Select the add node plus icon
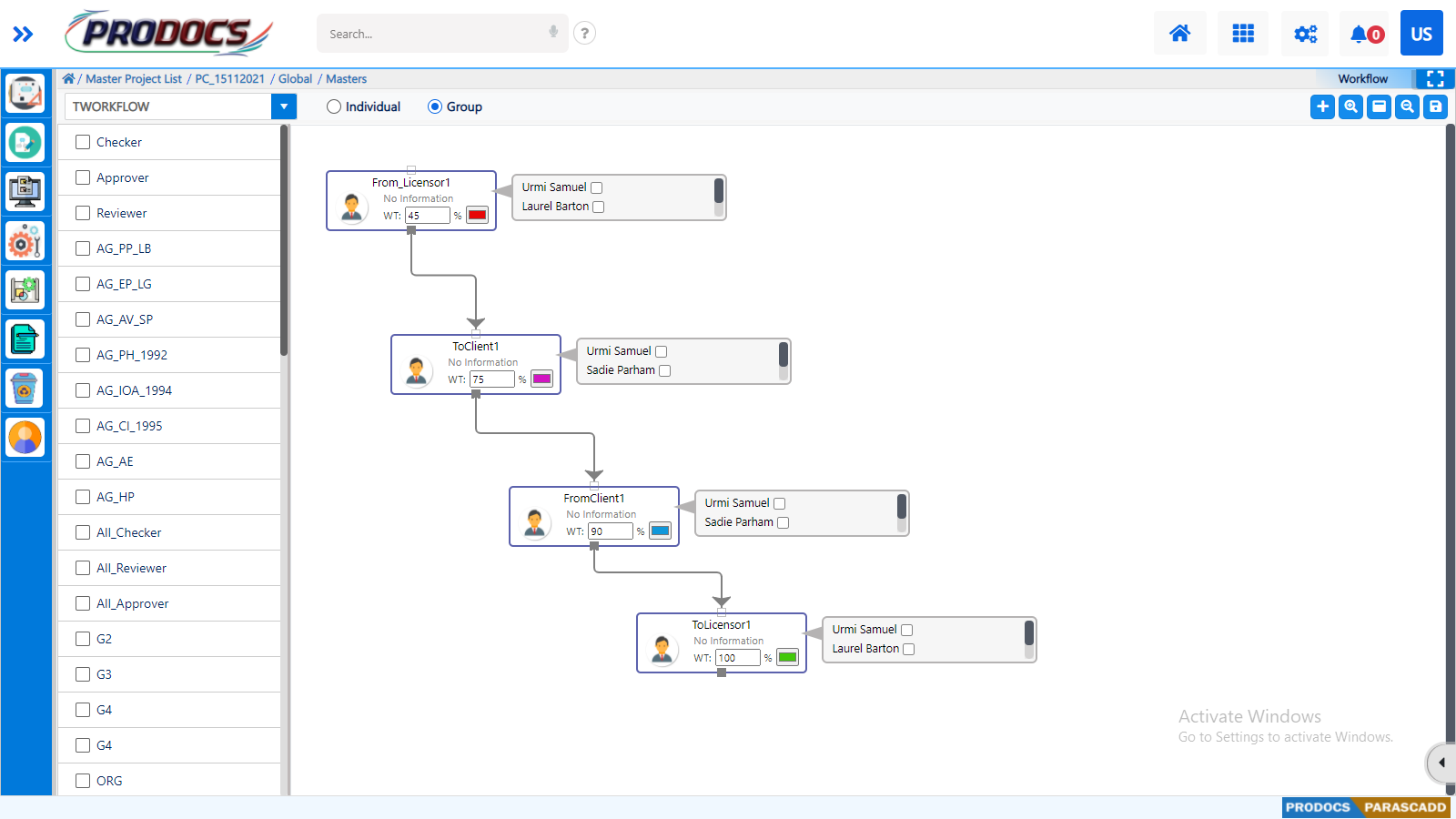 (x=1321, y=106)
